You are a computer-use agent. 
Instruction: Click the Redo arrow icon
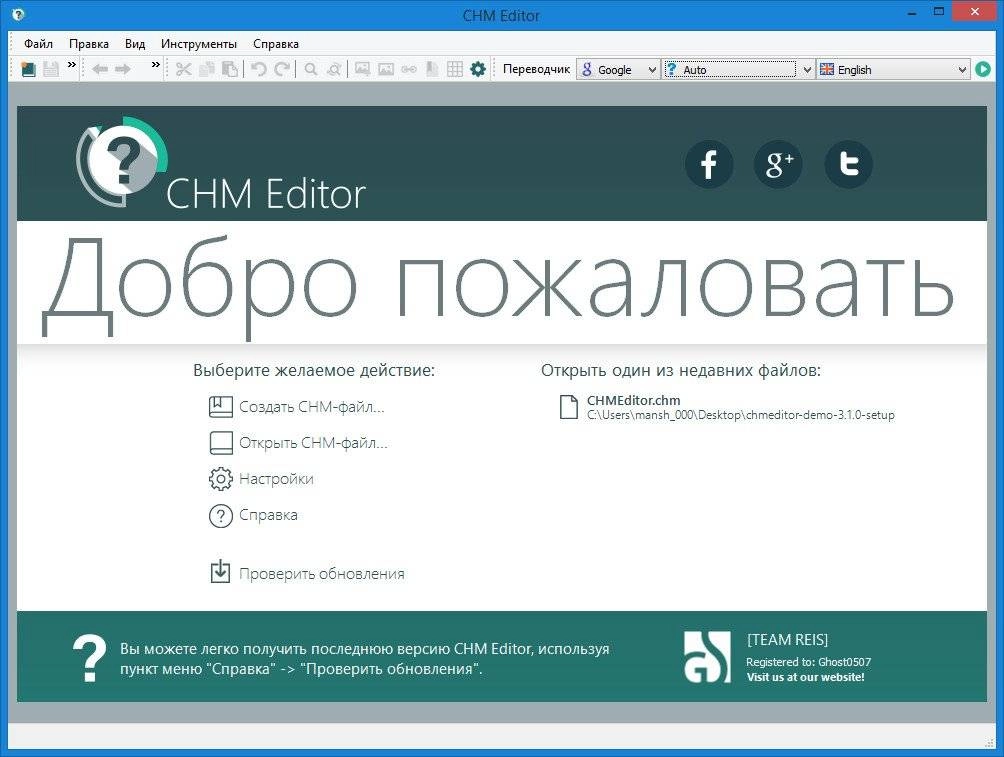point(282,69)
